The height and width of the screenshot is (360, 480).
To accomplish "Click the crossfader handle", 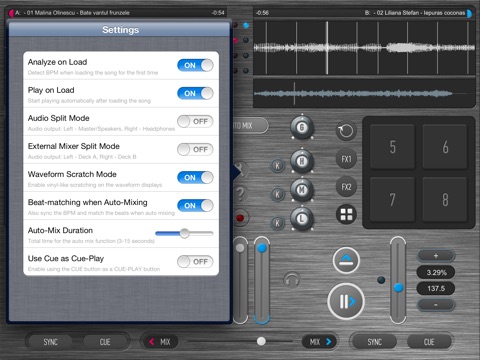I will [x=261, y=341].
